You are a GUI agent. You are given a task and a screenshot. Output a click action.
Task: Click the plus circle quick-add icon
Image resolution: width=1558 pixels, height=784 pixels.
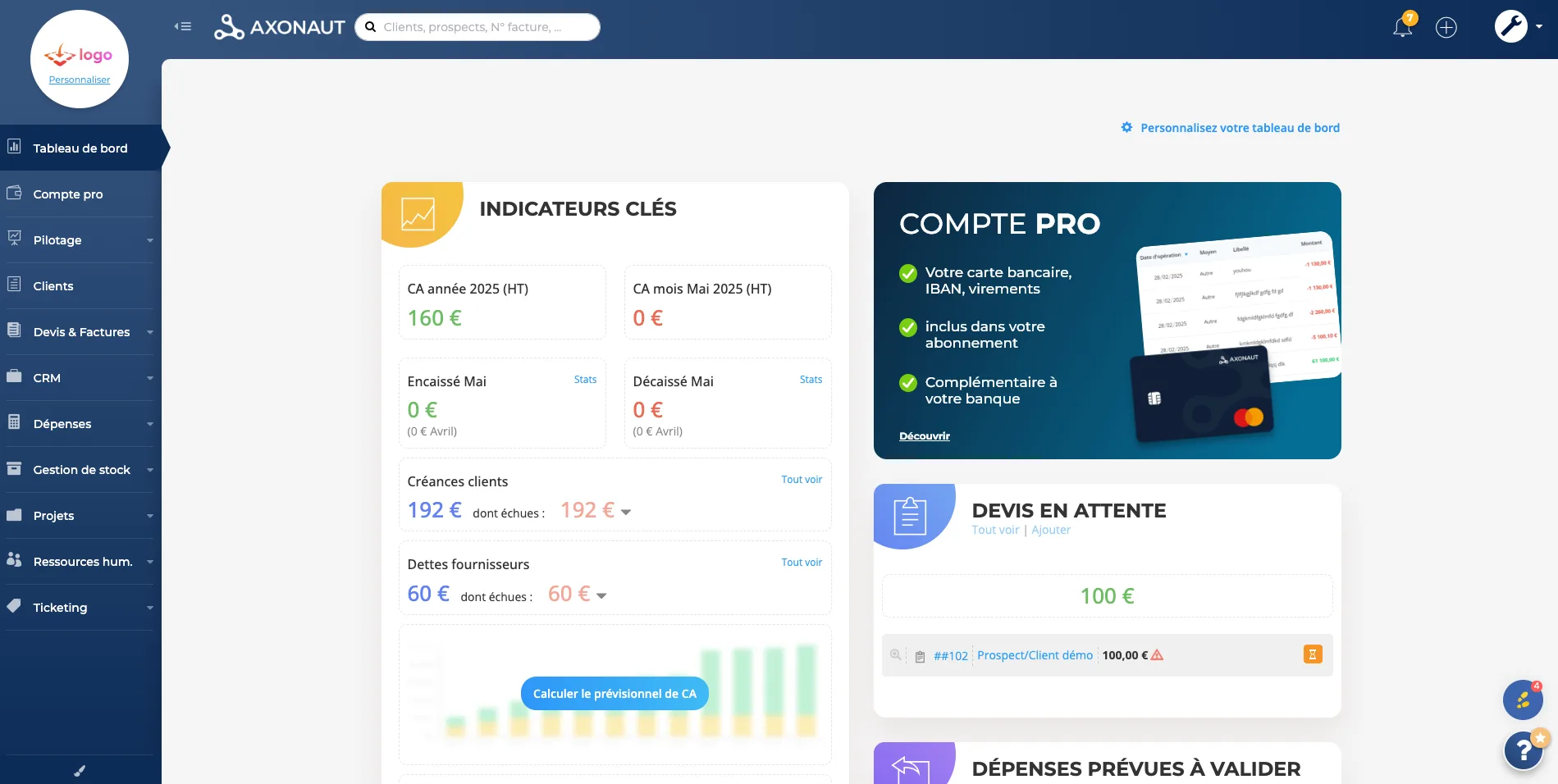[x=1446, y=27]
